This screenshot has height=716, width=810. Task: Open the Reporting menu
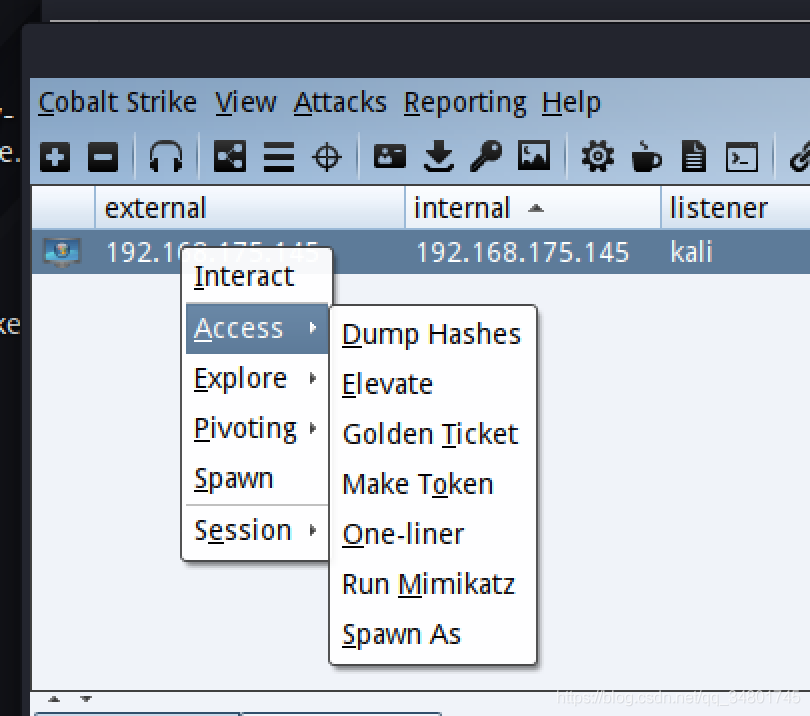[x=465, y=103]
